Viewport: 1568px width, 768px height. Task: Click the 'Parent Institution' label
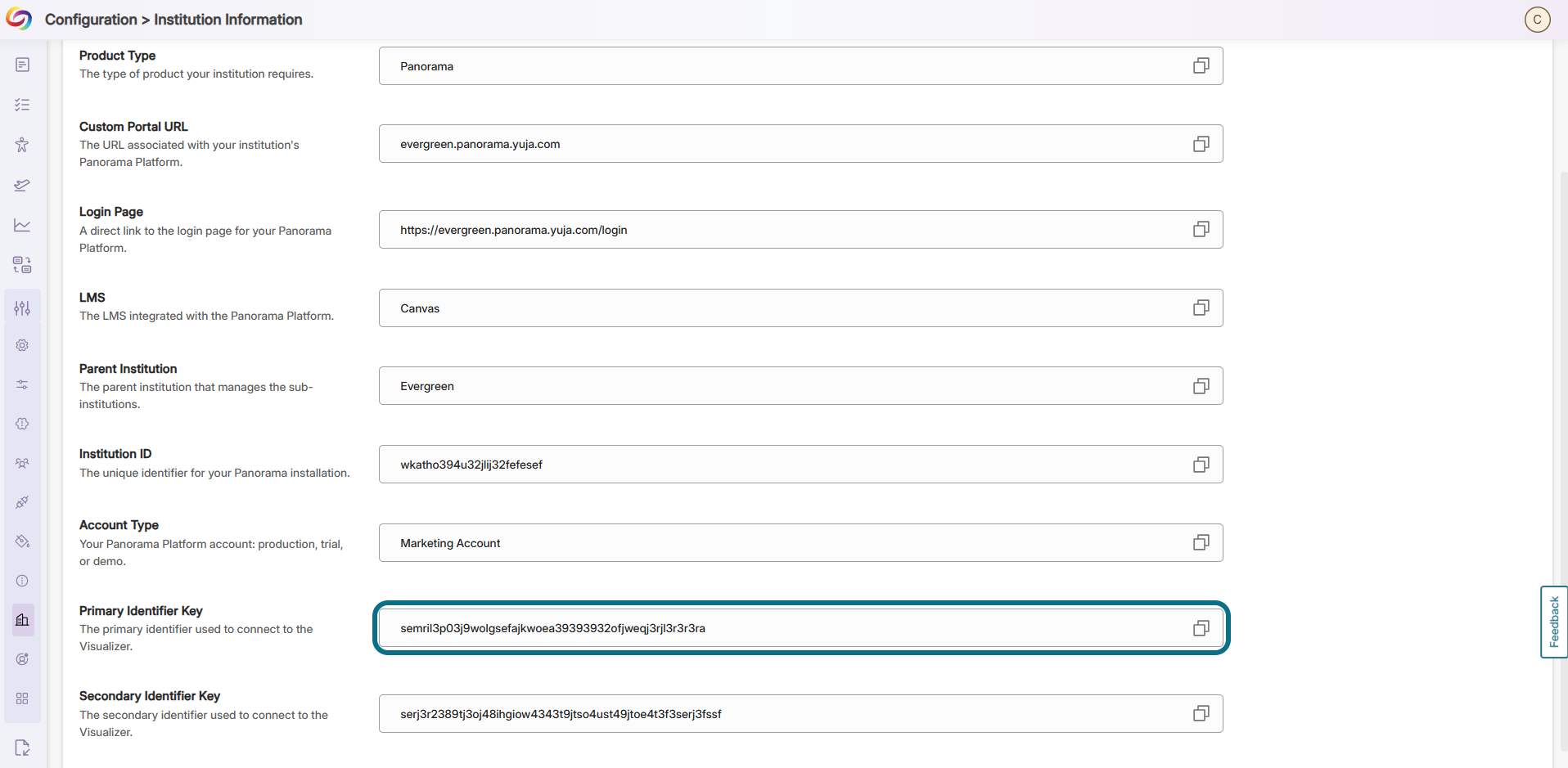128,369
